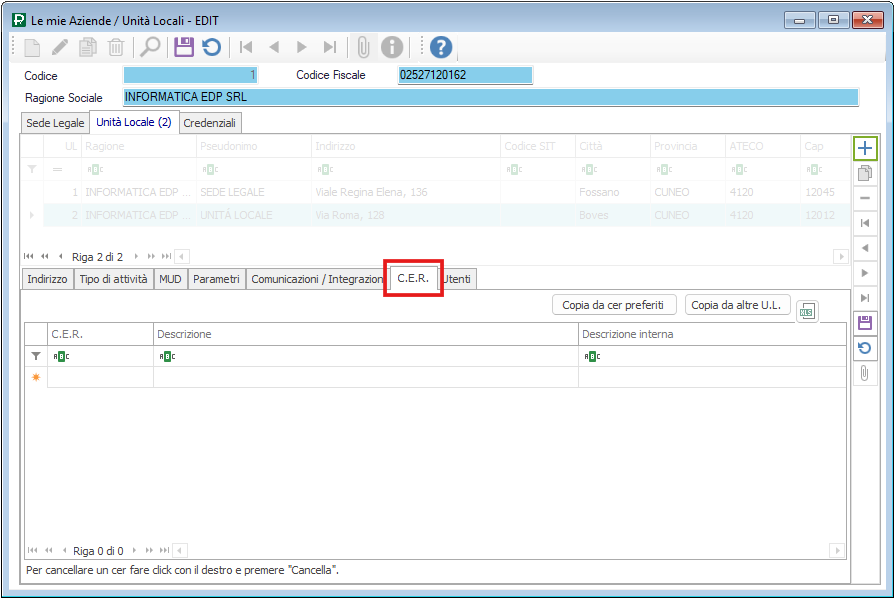896x600 pixels.
Task: Open the Credenziali tab
Action: [210, 123]
